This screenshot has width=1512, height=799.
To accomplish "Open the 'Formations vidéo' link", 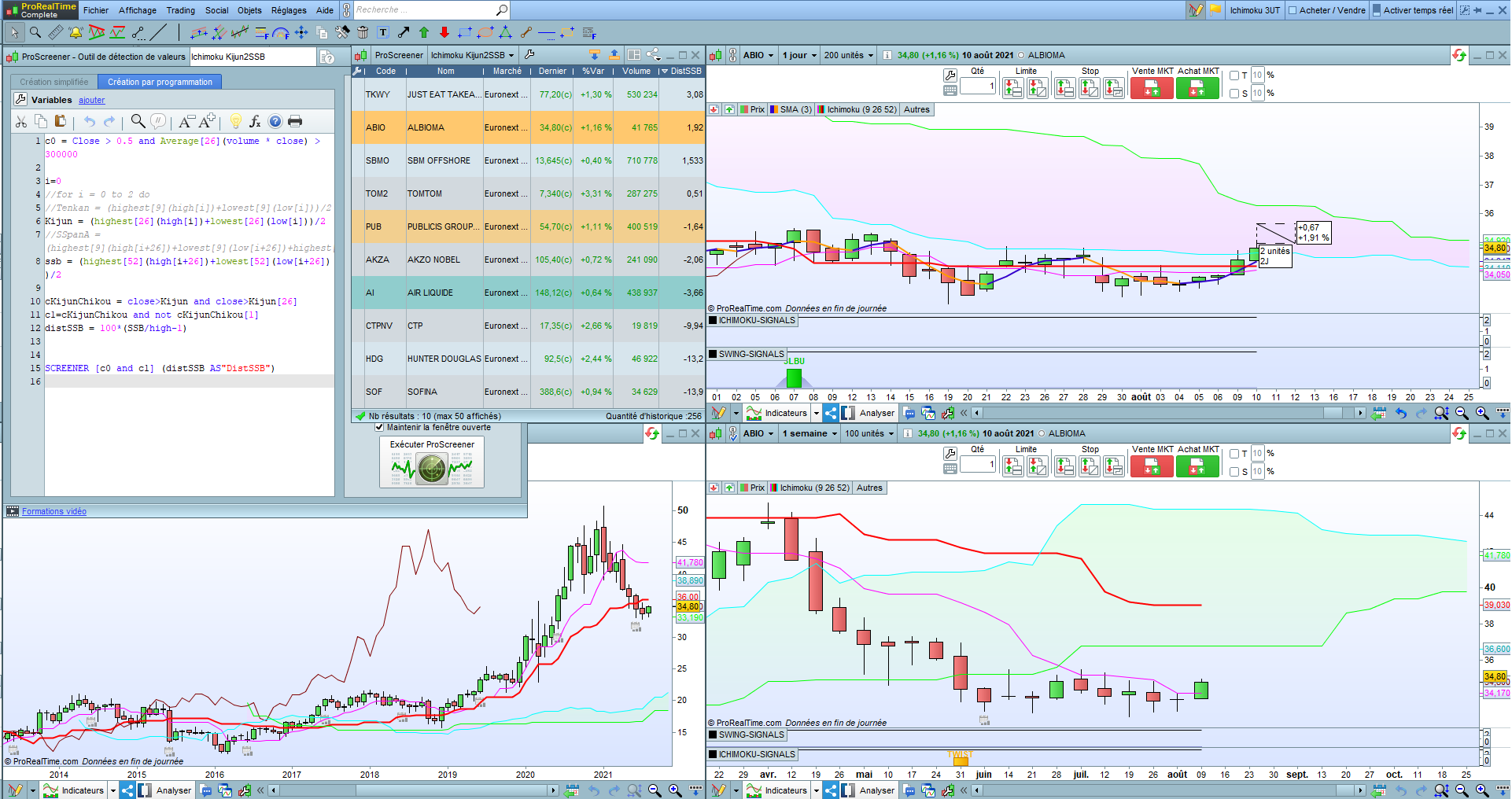I will pyautogui.click(x=54, y=511).
